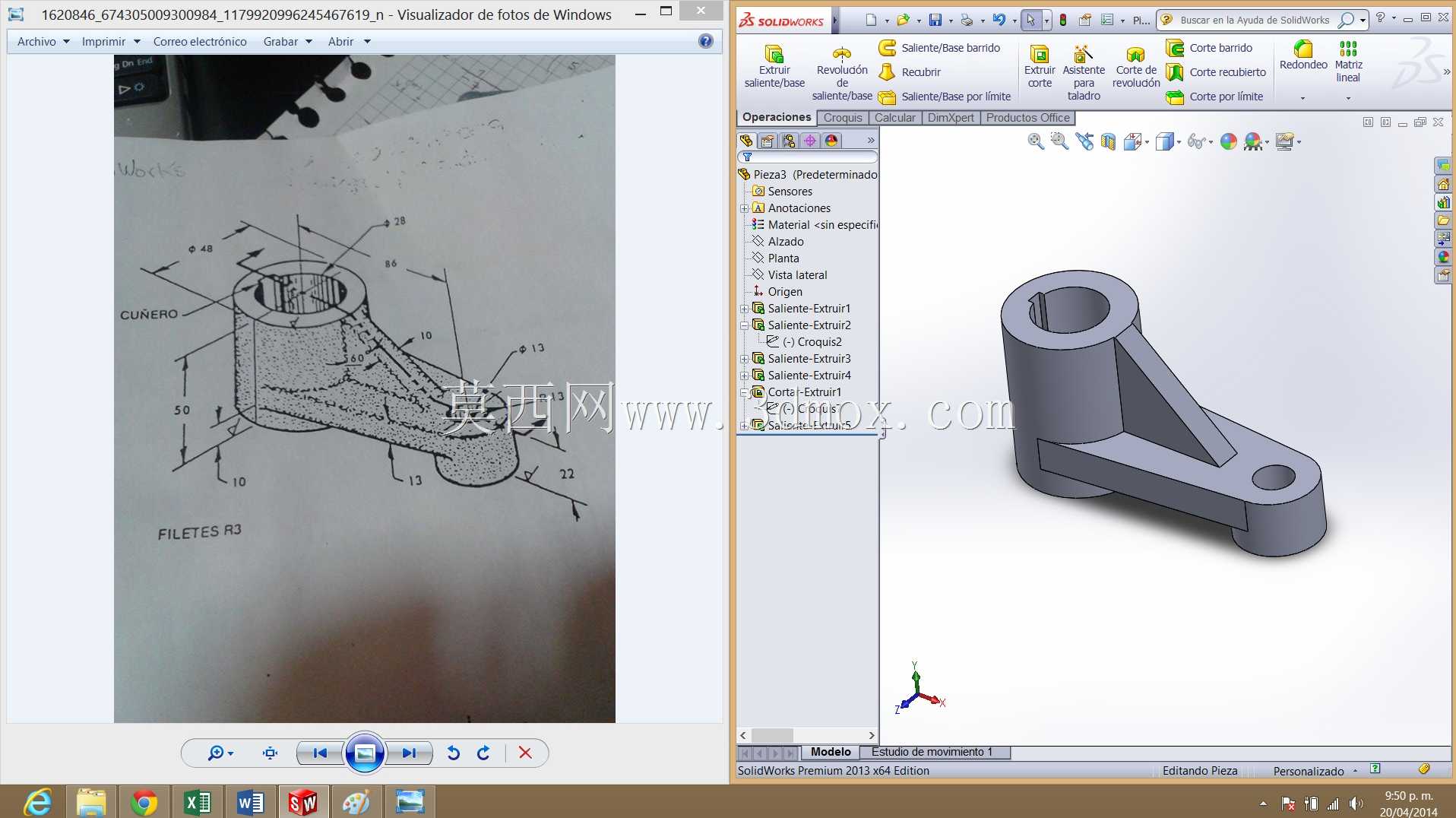This screenshot has width=1456, height=818.
Task: Open DimXpertManager tab icon
Action: [810, 141]
